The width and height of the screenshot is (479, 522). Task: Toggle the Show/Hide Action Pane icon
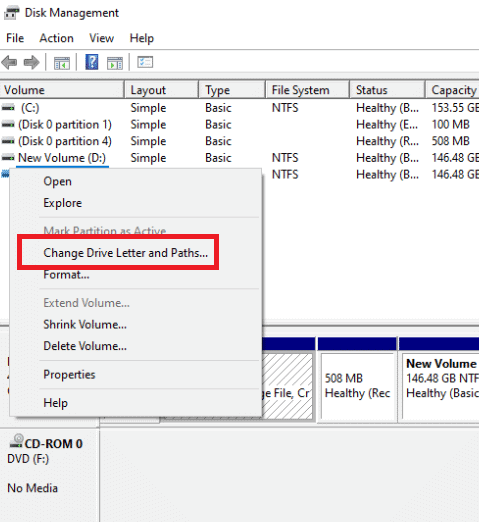coord(115,63)
